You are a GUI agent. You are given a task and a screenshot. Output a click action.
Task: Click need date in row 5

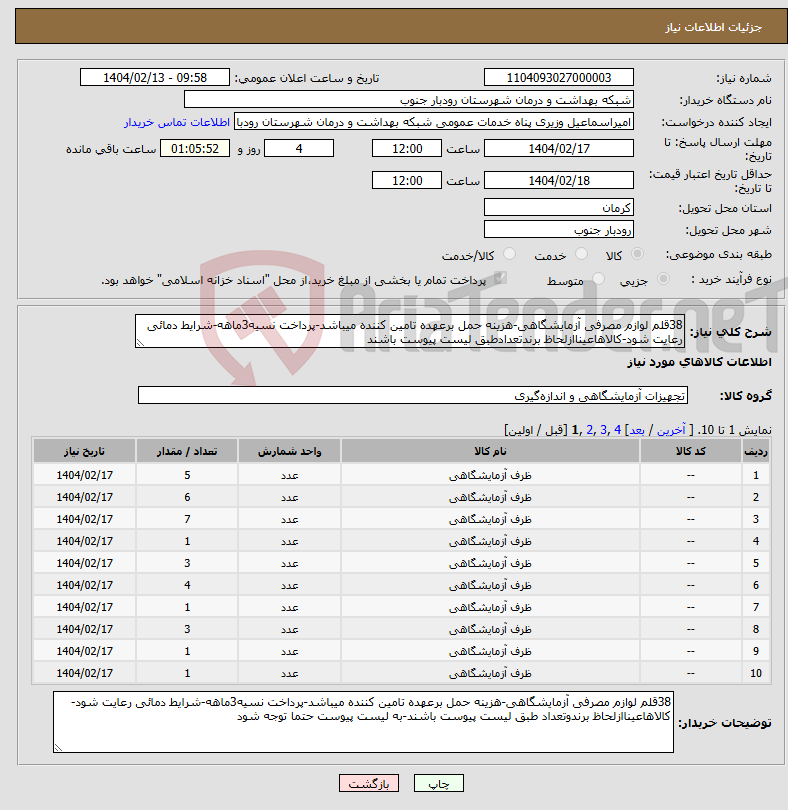(84, 563)
